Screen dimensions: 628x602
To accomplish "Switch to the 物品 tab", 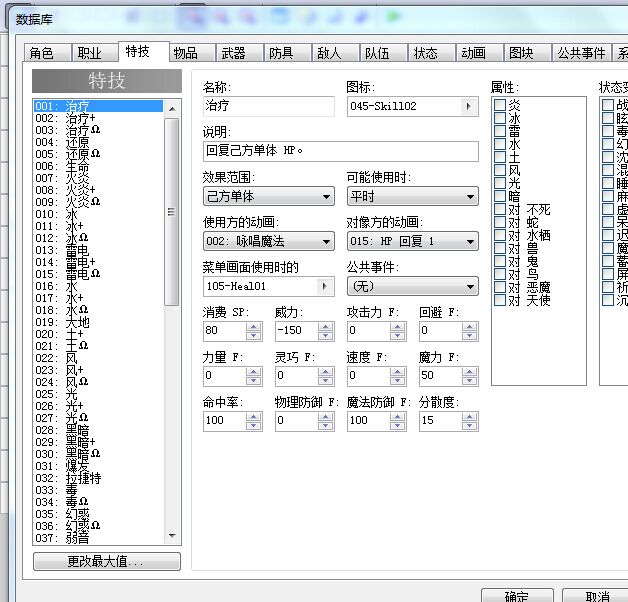I will point(192,53).
